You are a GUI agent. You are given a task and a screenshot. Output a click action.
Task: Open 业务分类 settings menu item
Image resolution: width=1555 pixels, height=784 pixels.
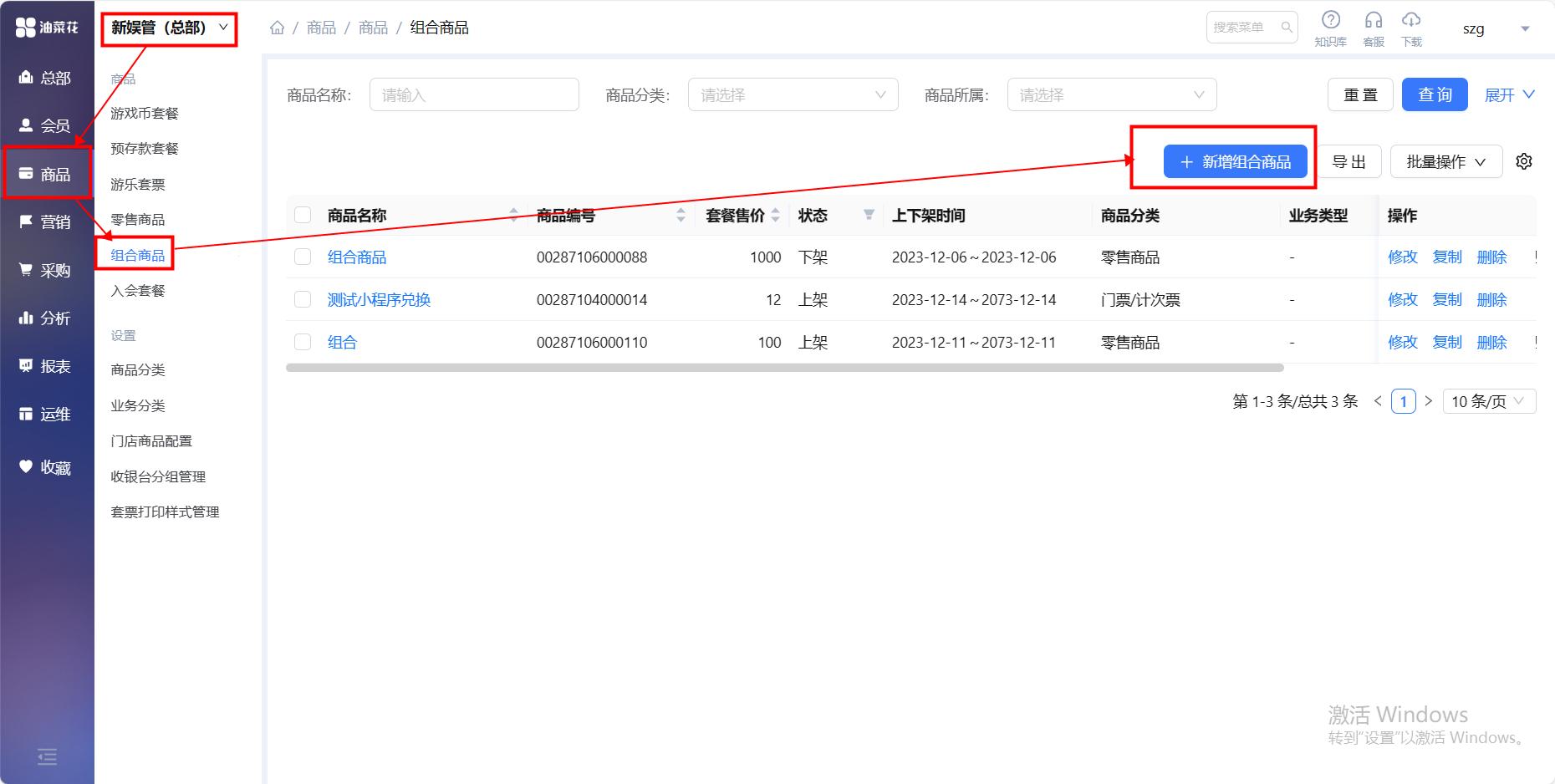pos(138,406)
